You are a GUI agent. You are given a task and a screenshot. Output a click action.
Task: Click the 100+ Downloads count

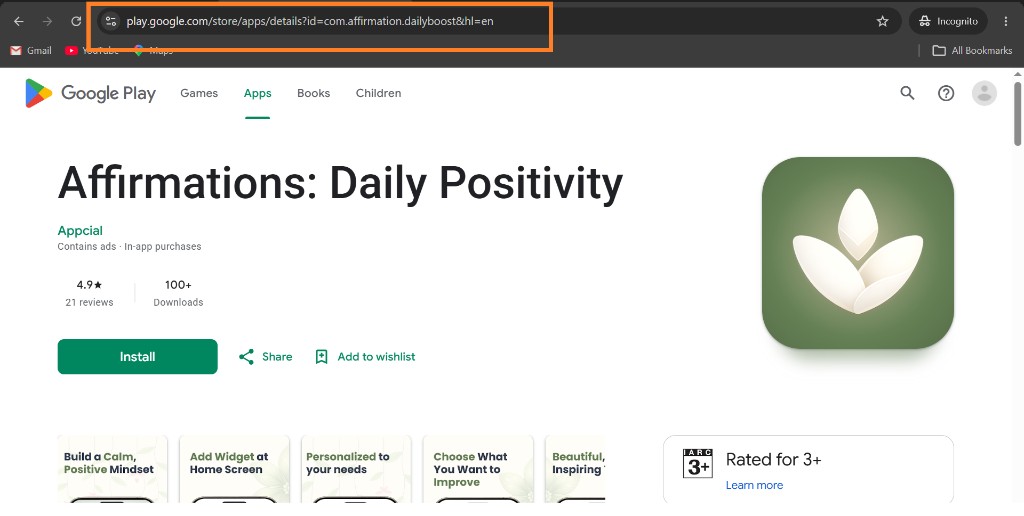(178, 293)
